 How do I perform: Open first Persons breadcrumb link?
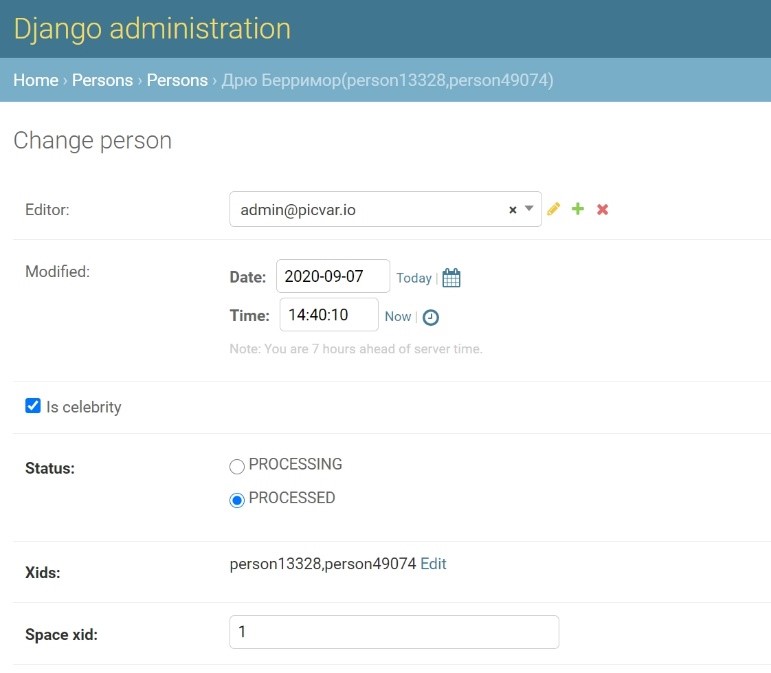coord(102,80)
